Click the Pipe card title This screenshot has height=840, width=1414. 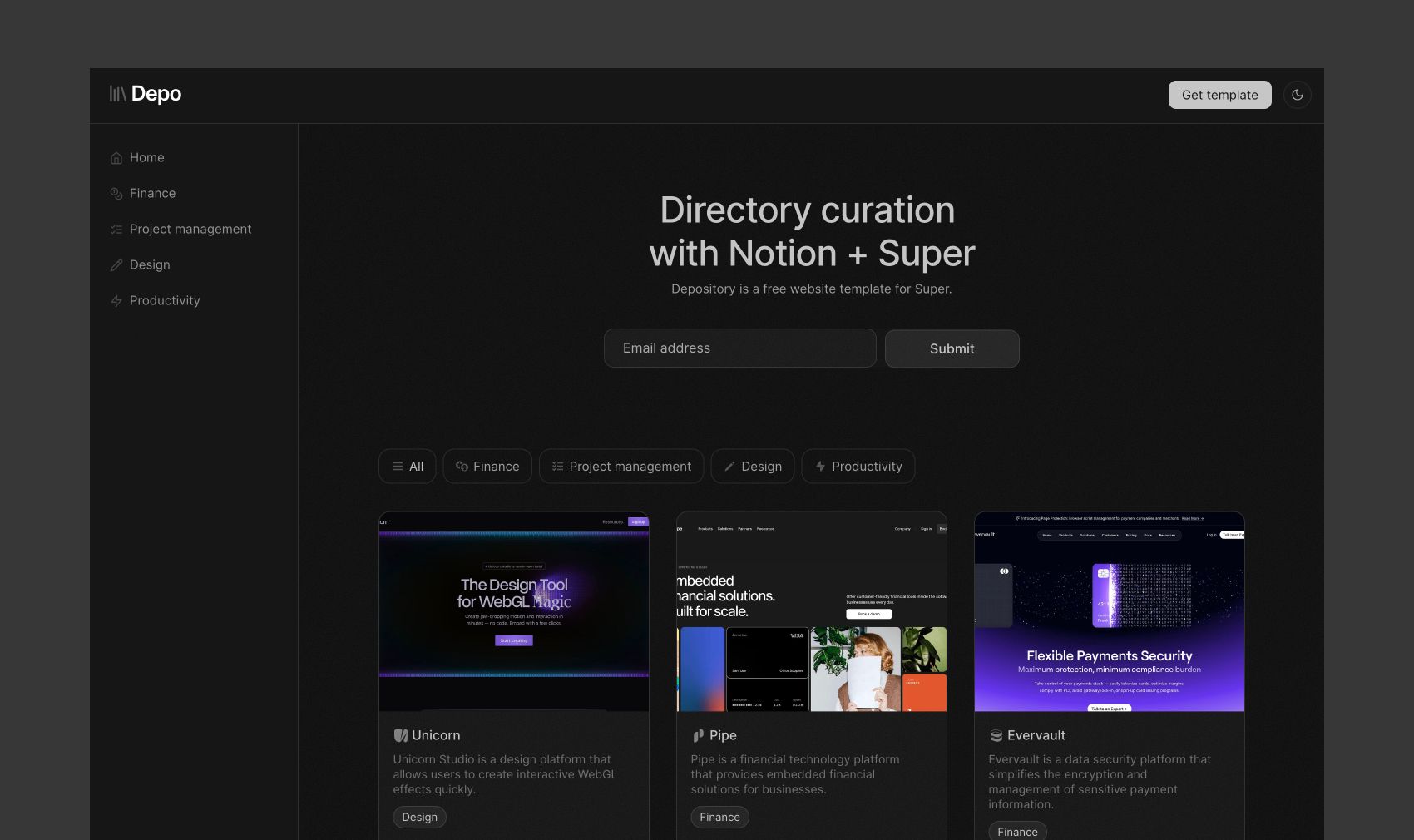723,735
